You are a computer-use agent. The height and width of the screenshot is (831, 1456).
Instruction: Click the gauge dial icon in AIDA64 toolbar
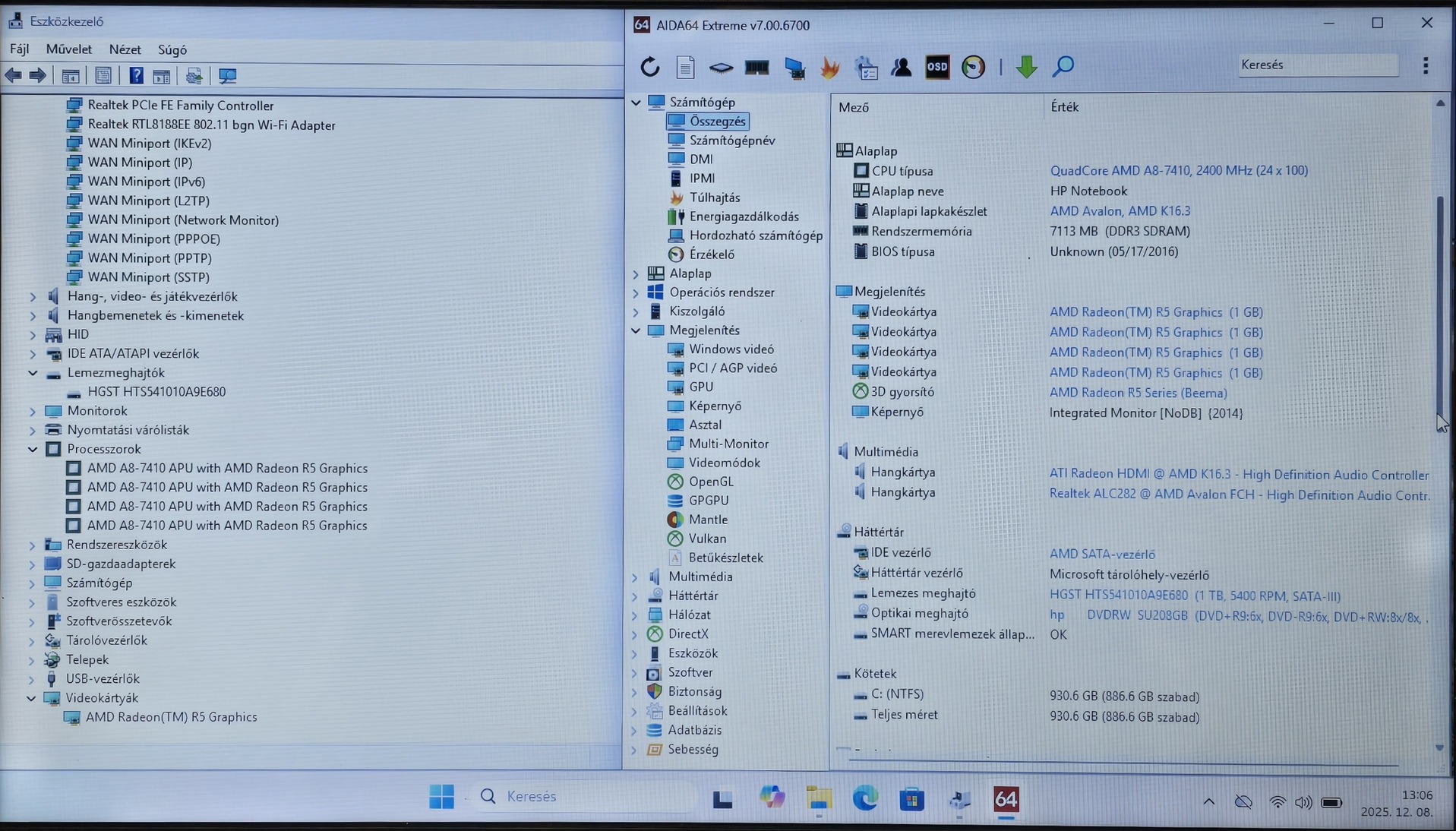(x=973, y=67)
